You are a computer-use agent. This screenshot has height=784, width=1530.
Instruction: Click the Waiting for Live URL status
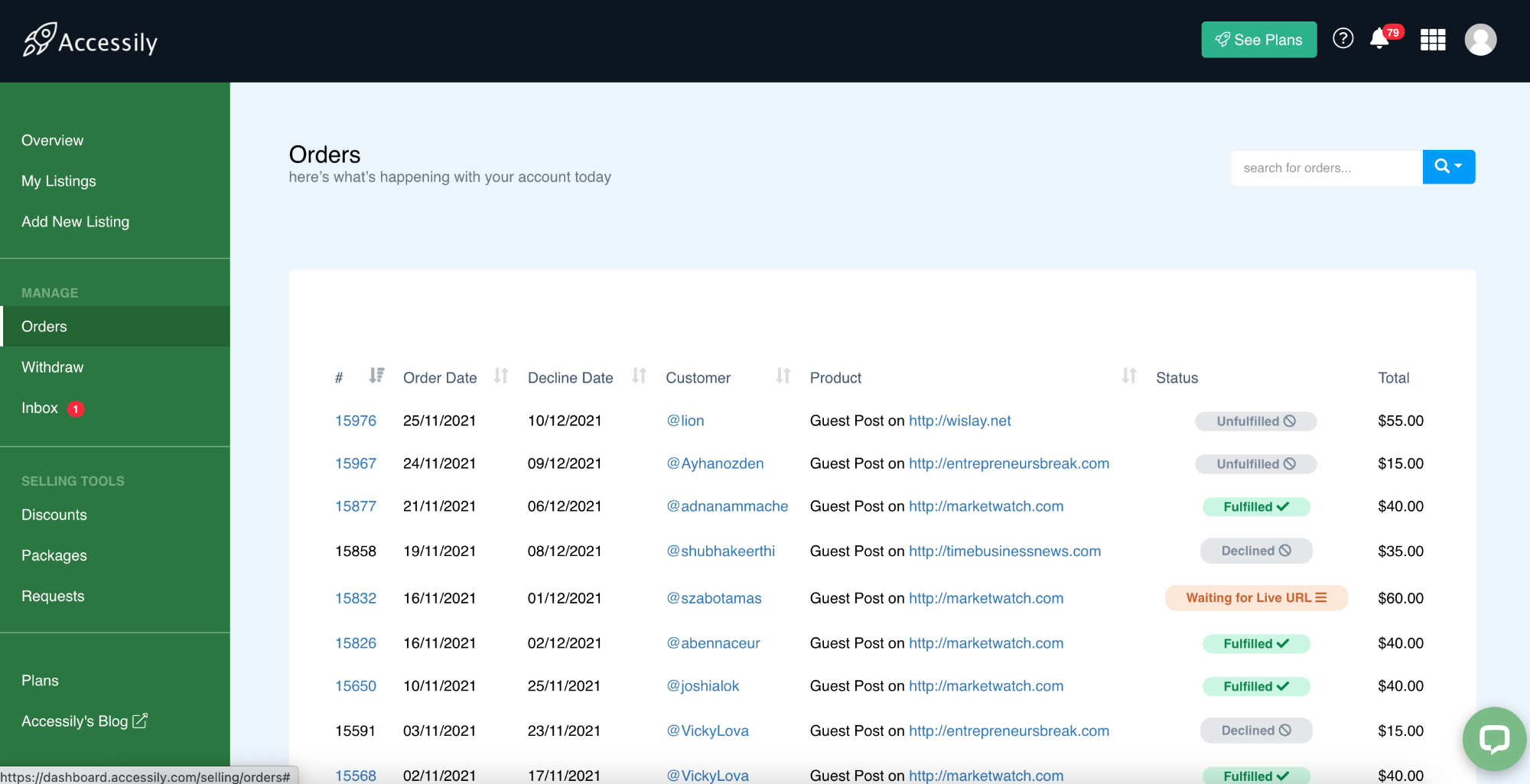click(x=1256, y=598)
